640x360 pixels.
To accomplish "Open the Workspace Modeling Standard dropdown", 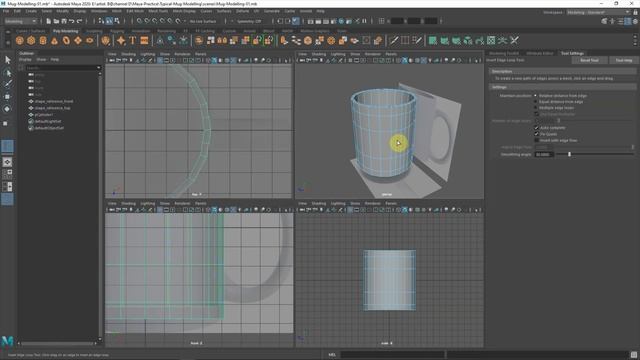I will pos(598,12).
